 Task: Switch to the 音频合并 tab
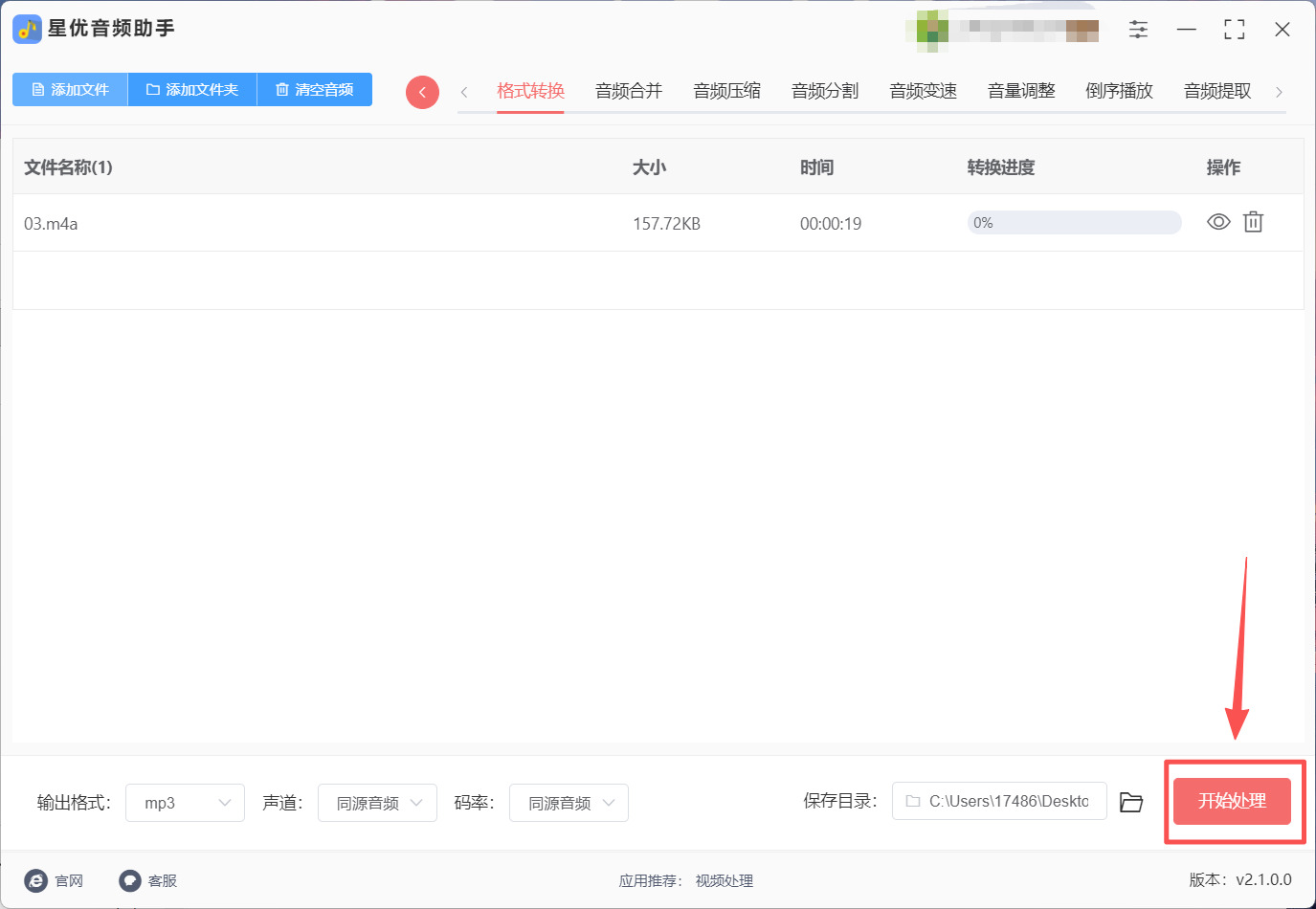(x=629, y=91)
